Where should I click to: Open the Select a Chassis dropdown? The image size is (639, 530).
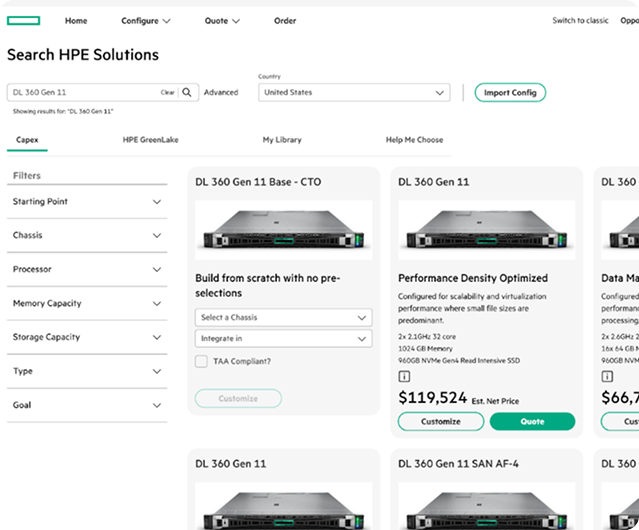[284, 317]
